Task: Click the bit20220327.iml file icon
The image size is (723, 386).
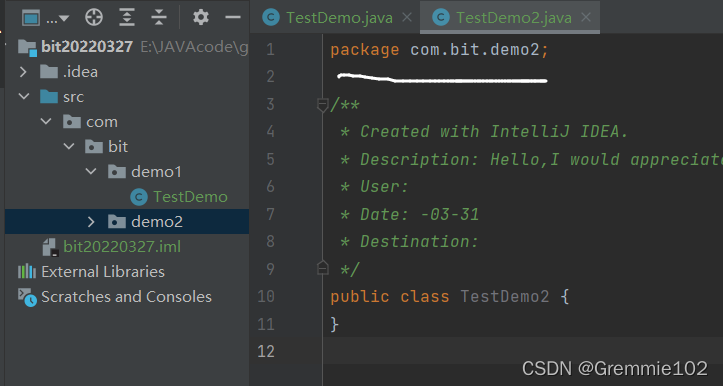Action: (x=50, y=247)
